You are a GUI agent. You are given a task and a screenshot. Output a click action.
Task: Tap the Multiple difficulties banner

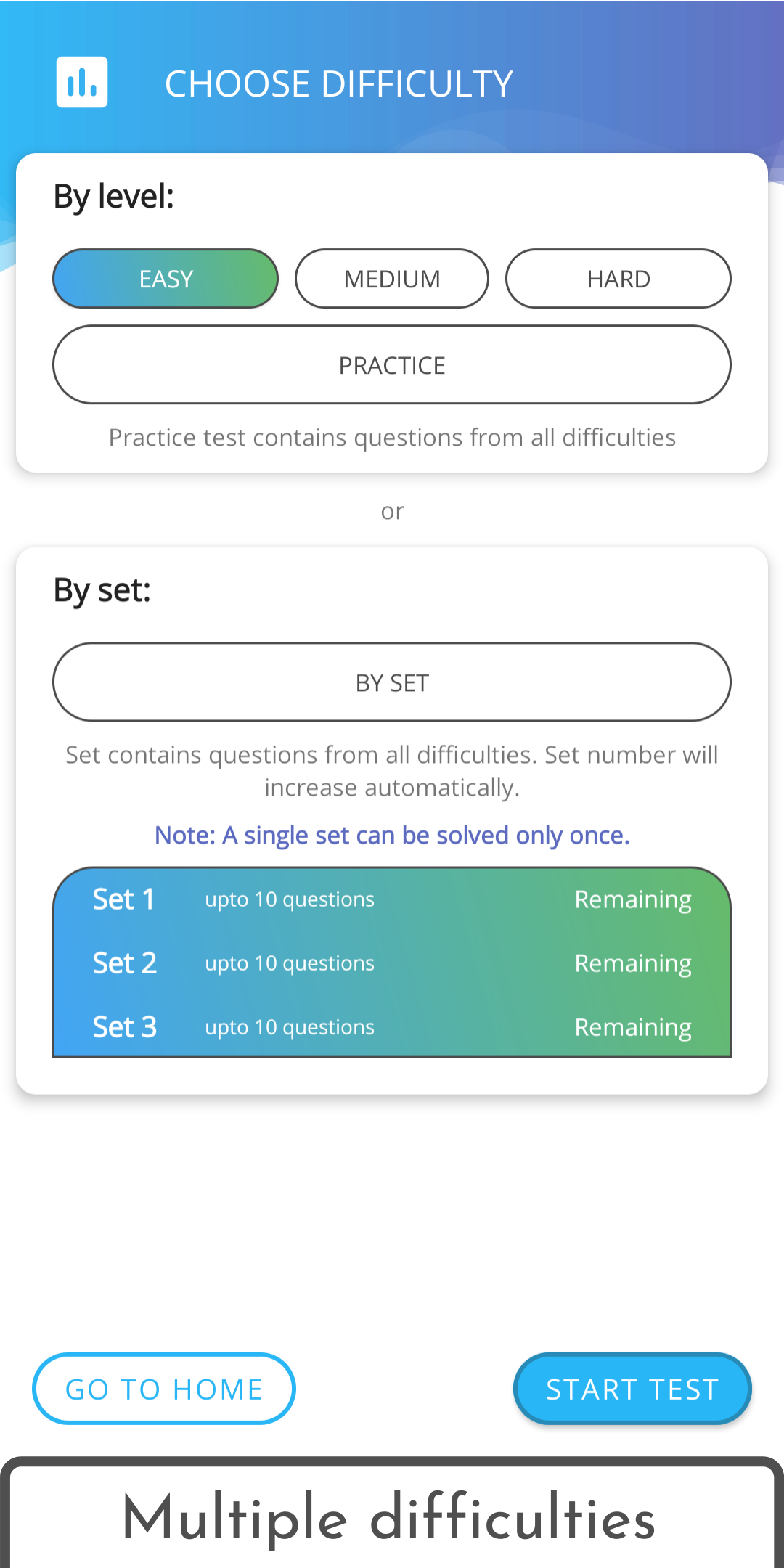(x=391, y=1519)
